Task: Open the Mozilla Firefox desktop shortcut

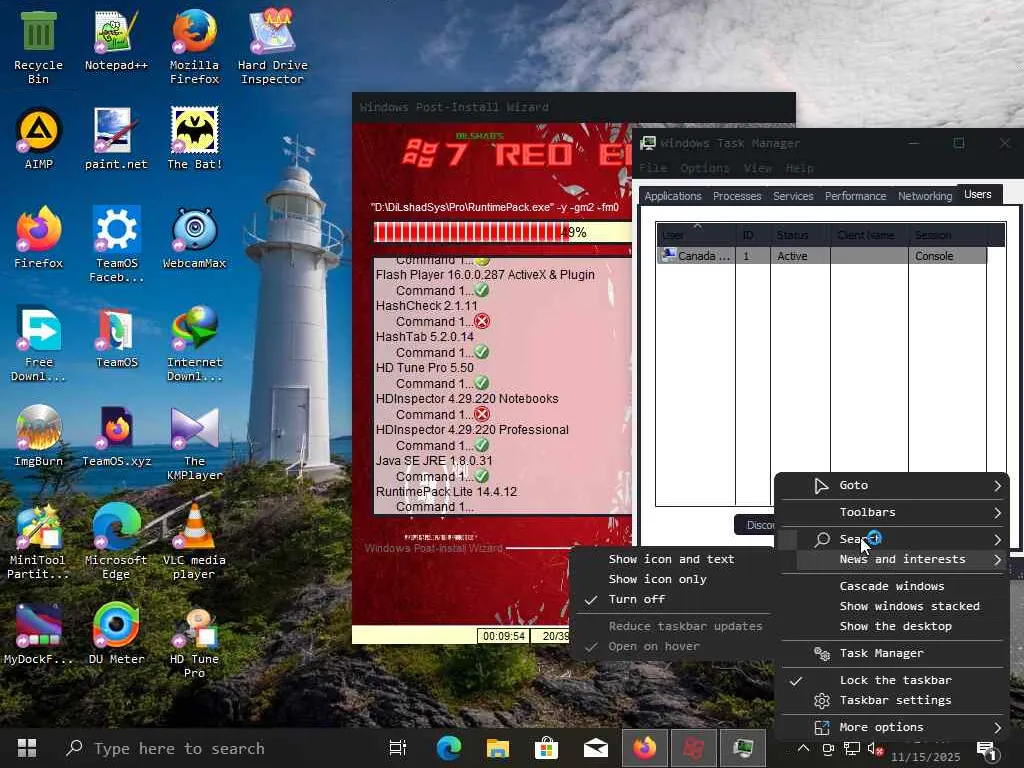Action: 194,48
